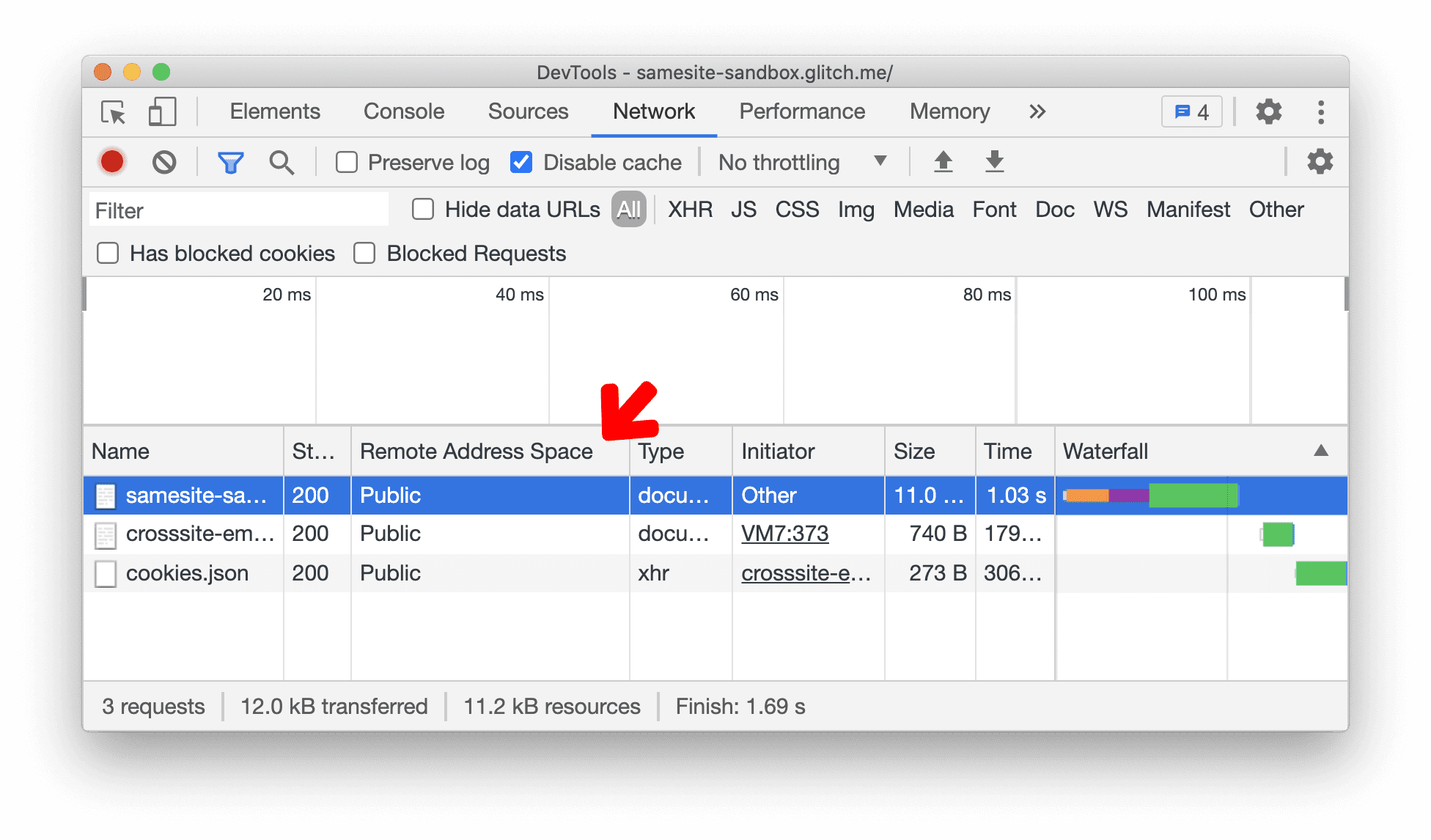The image size is (1431, 840).
Task: Click the search magnifier icon
Action: pyautogui.click(x=280, y=162)
